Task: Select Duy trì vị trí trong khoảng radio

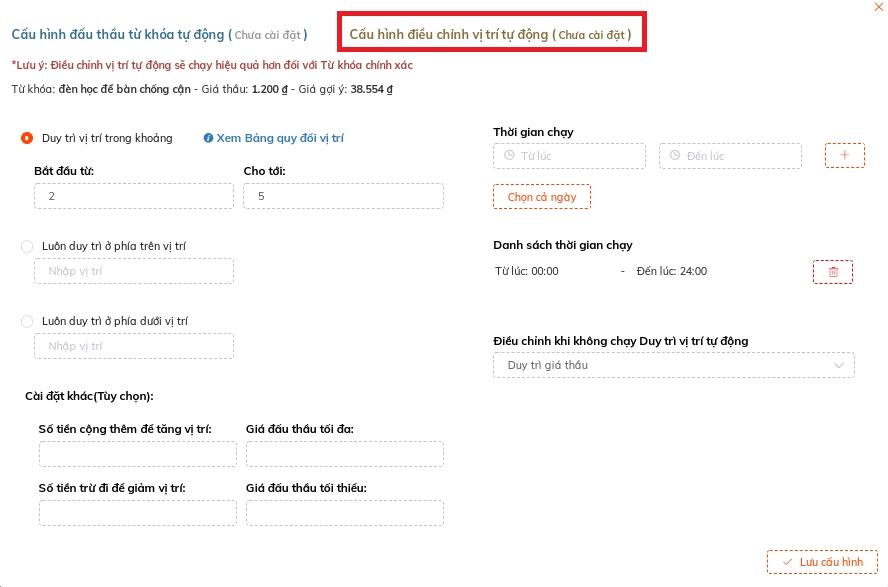Action: pos(27,139)
